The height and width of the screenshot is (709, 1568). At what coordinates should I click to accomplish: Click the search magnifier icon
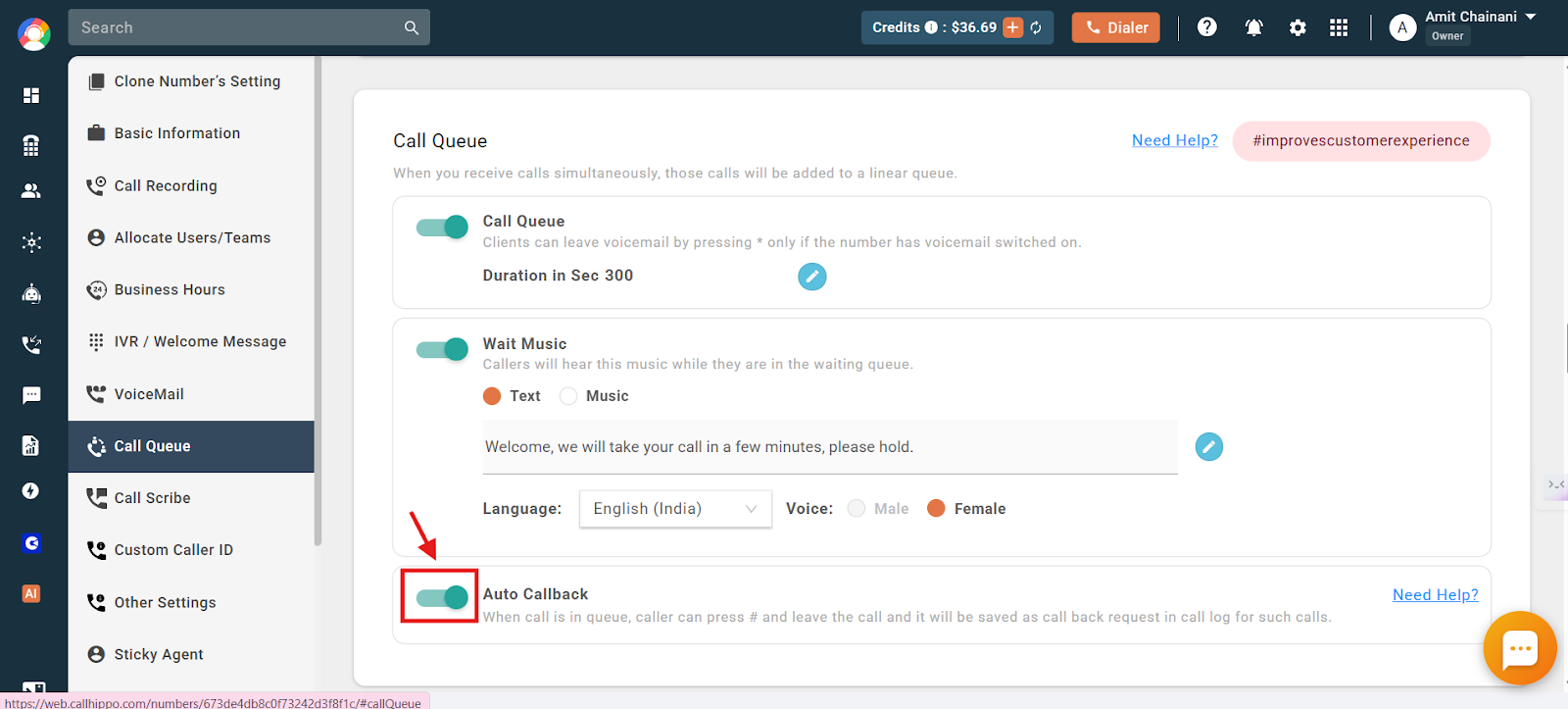point(412,27)
